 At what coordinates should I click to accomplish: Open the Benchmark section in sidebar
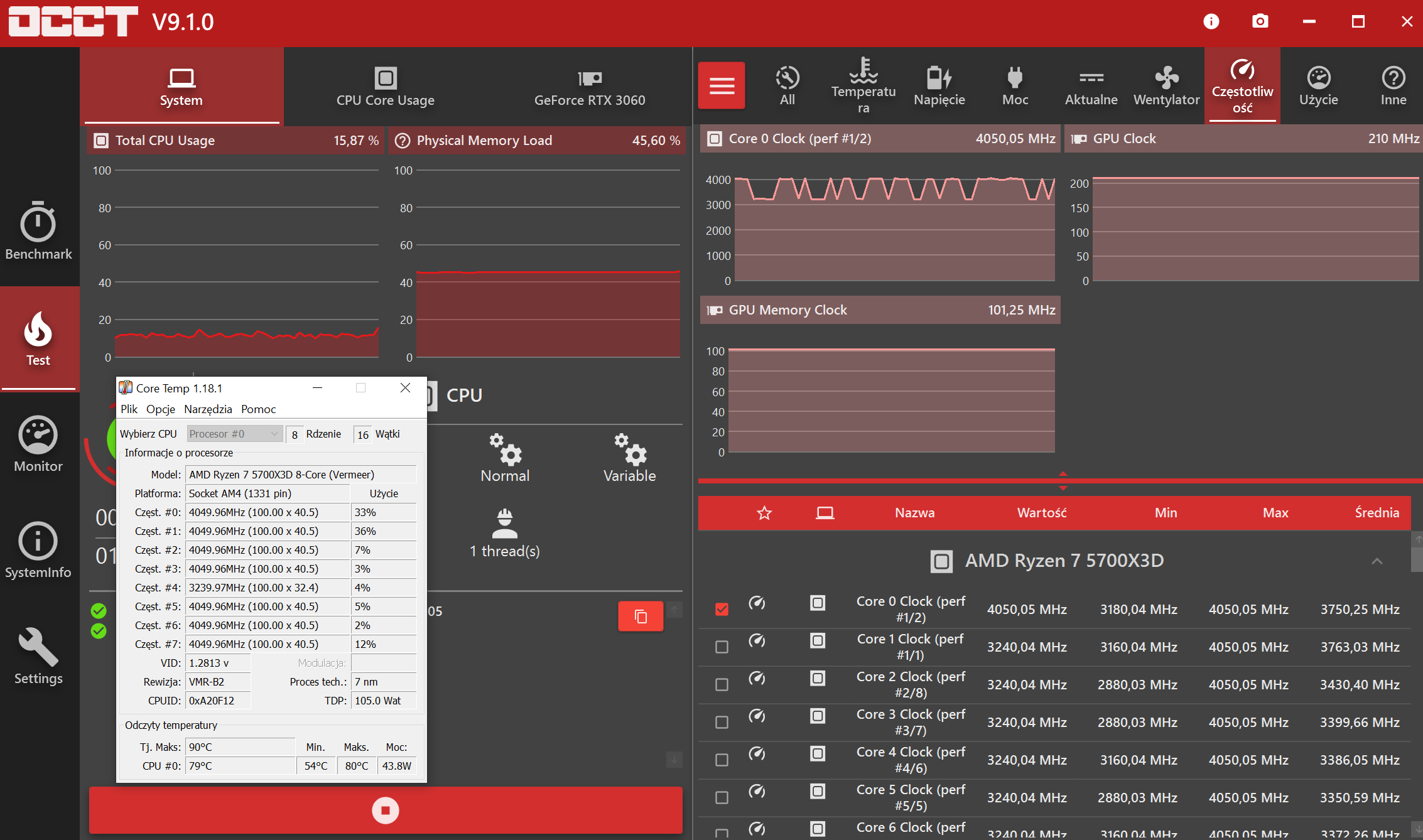tap(38, 231)
